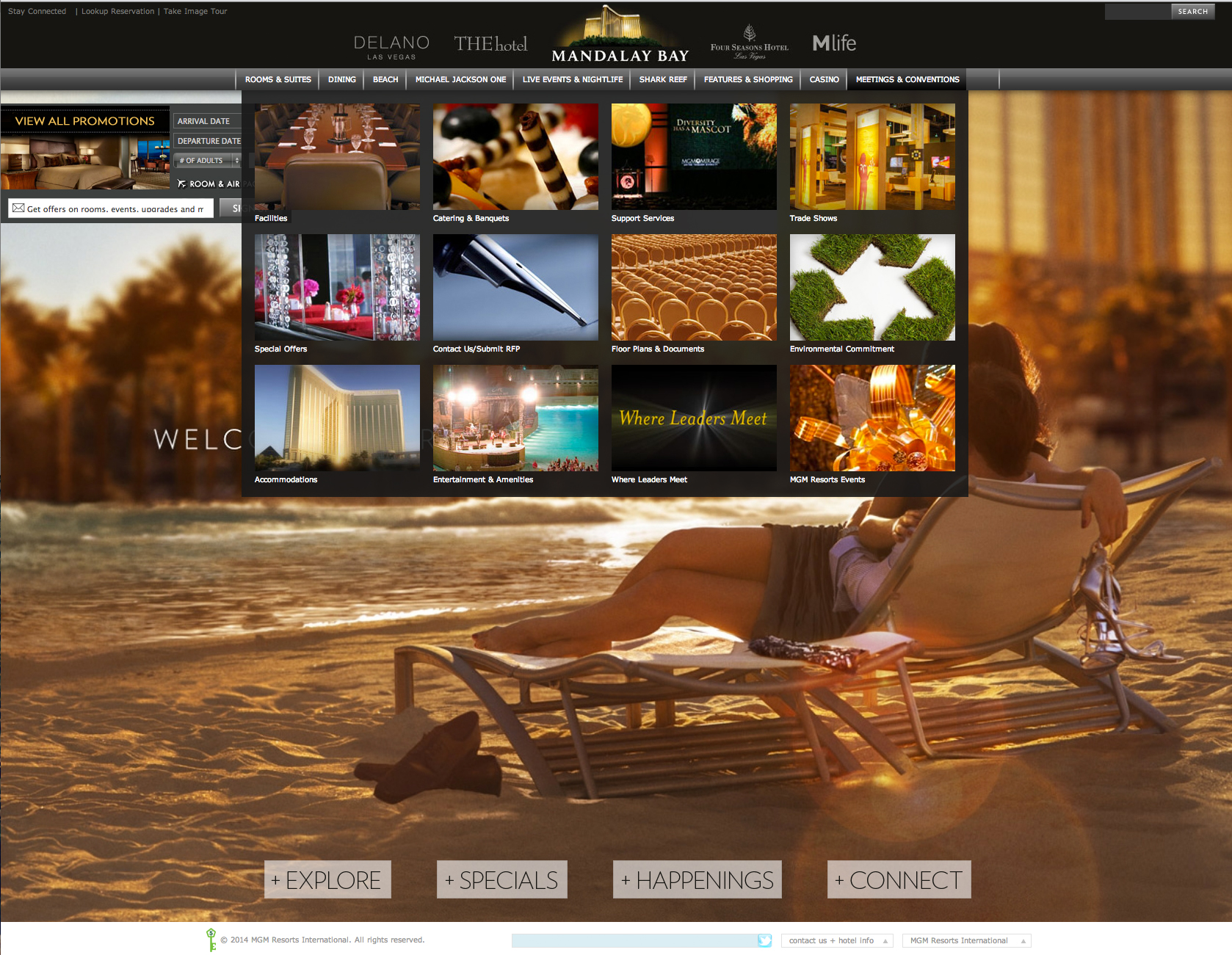Click the green key icon in footer
The image size is (1232, 955).
[x=211, y=940]
